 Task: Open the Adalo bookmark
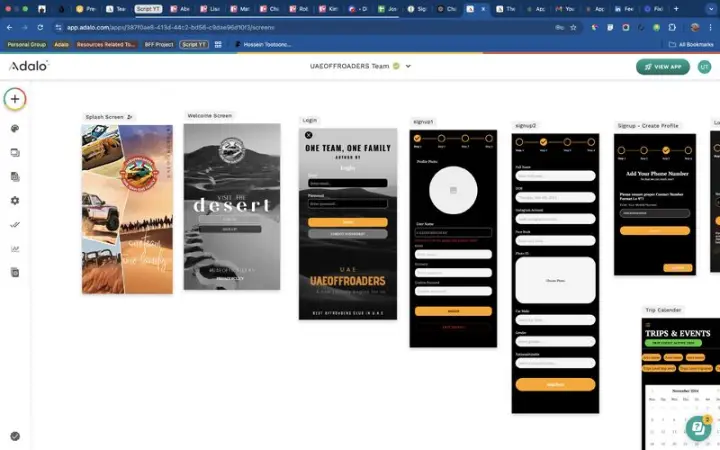tap(61, 45)
